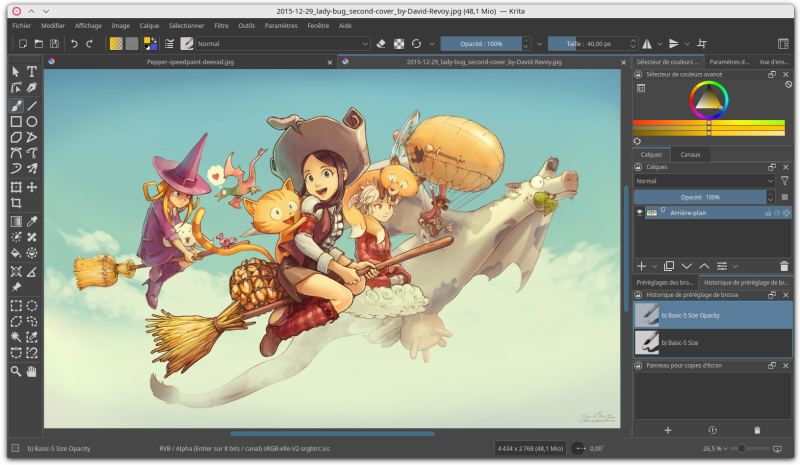Select the Color Picker eyedropper tool
Viewport: 800px width, 465px height.
pyautogui.click(x=32, y=221)
